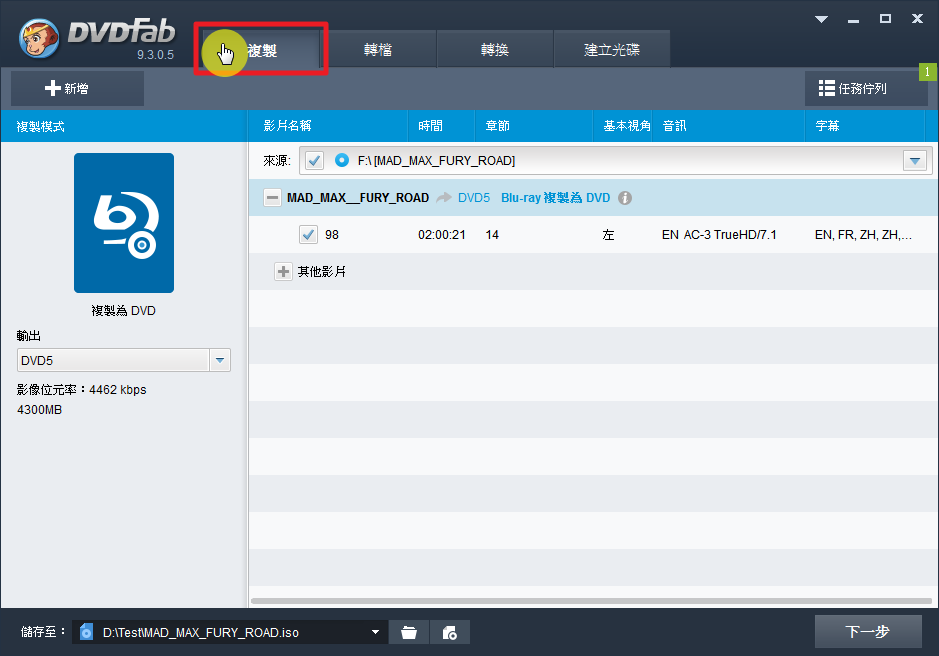Open the save path dropdown arrow

376,632
